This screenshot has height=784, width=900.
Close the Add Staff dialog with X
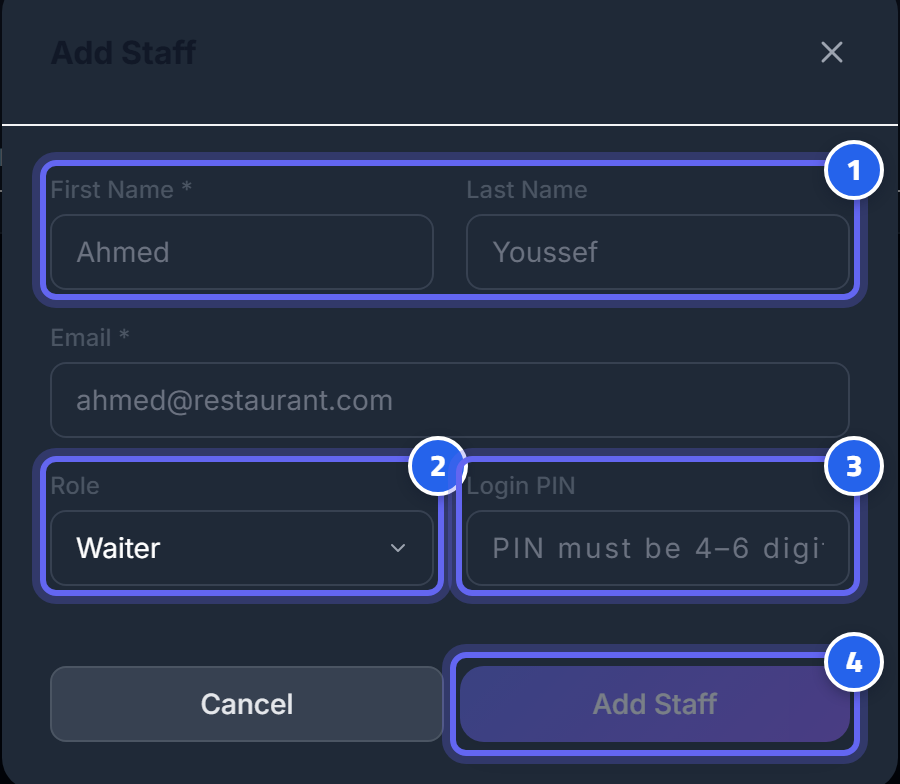(x=832, y=52)
